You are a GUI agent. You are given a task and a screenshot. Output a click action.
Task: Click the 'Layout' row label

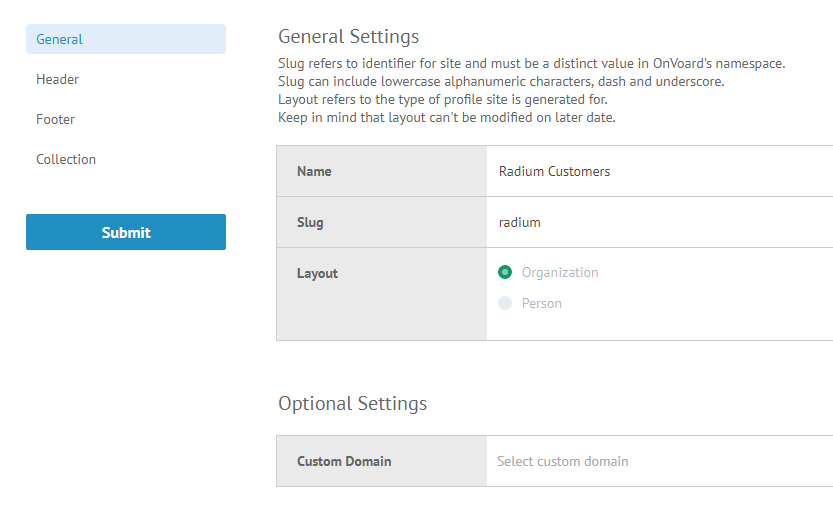pyautogui.click(x=317, y=273)
